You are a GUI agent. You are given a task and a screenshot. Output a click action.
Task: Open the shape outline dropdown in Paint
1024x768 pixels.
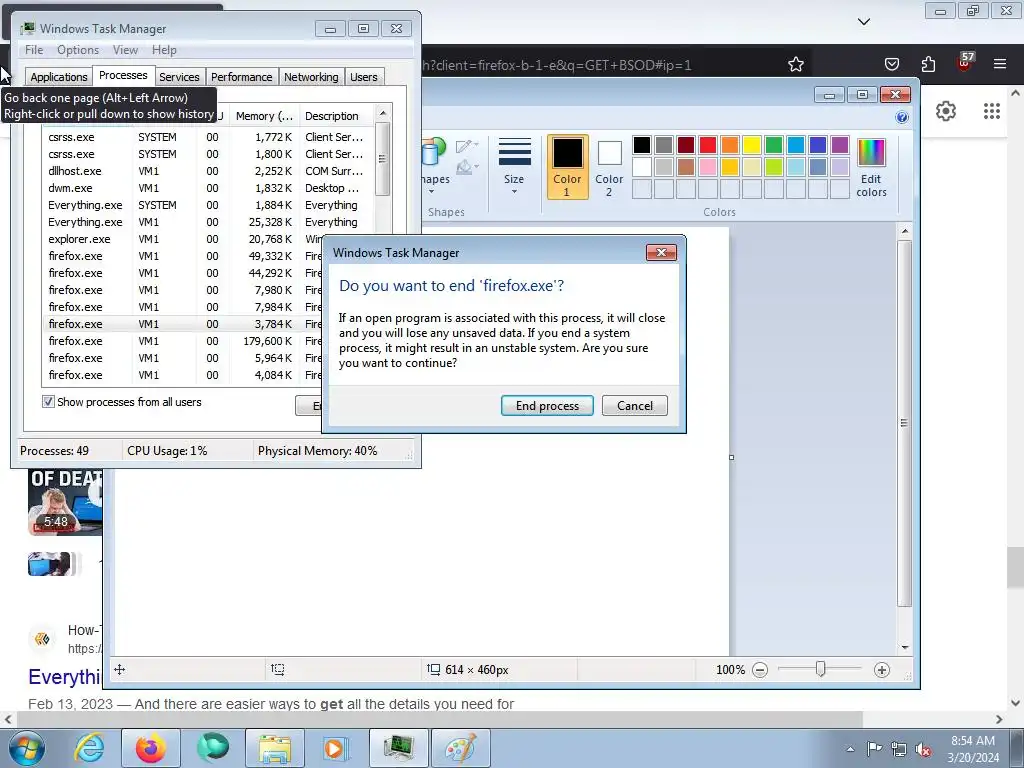coord(468,145)
